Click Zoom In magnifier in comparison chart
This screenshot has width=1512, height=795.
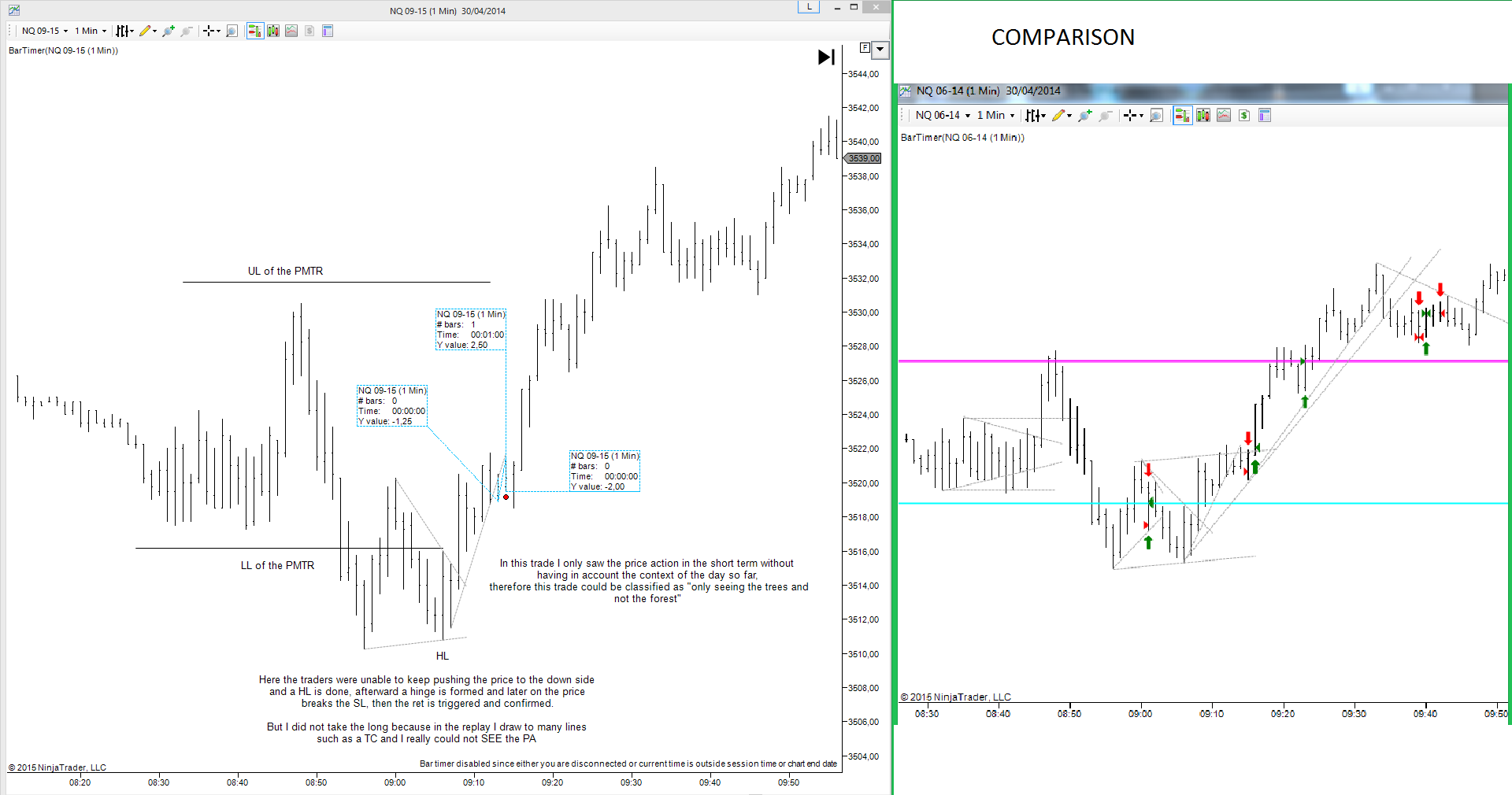tap(1085, 115)
